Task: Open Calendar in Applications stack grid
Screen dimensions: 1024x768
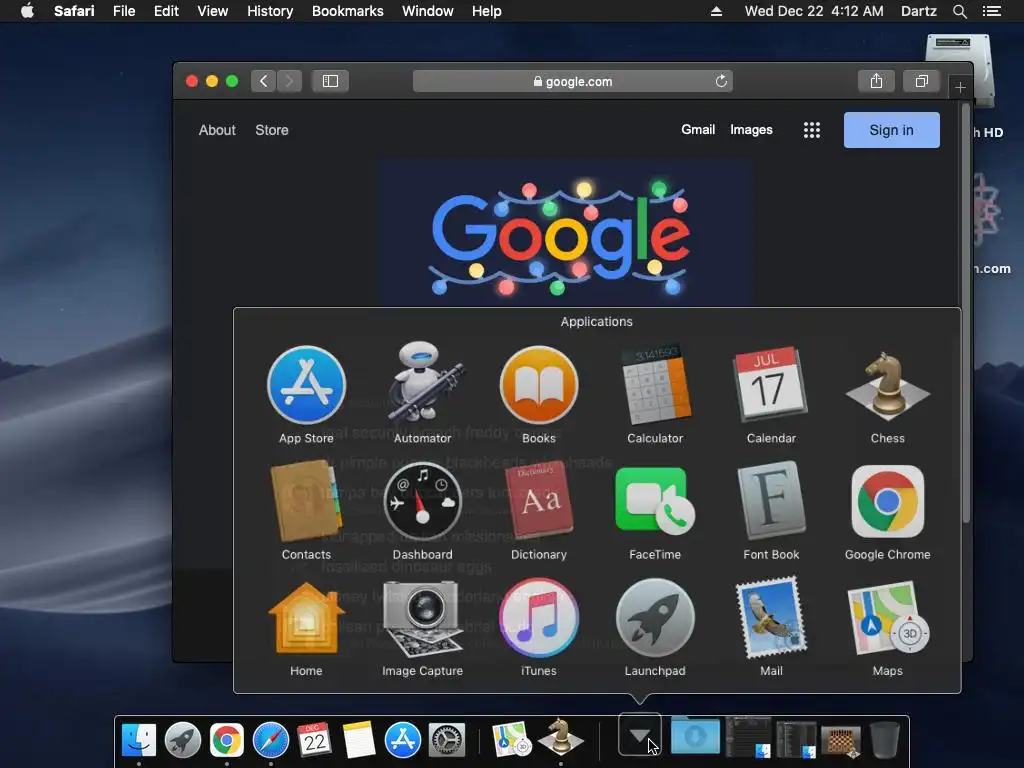Action: [x=771, y=385]
